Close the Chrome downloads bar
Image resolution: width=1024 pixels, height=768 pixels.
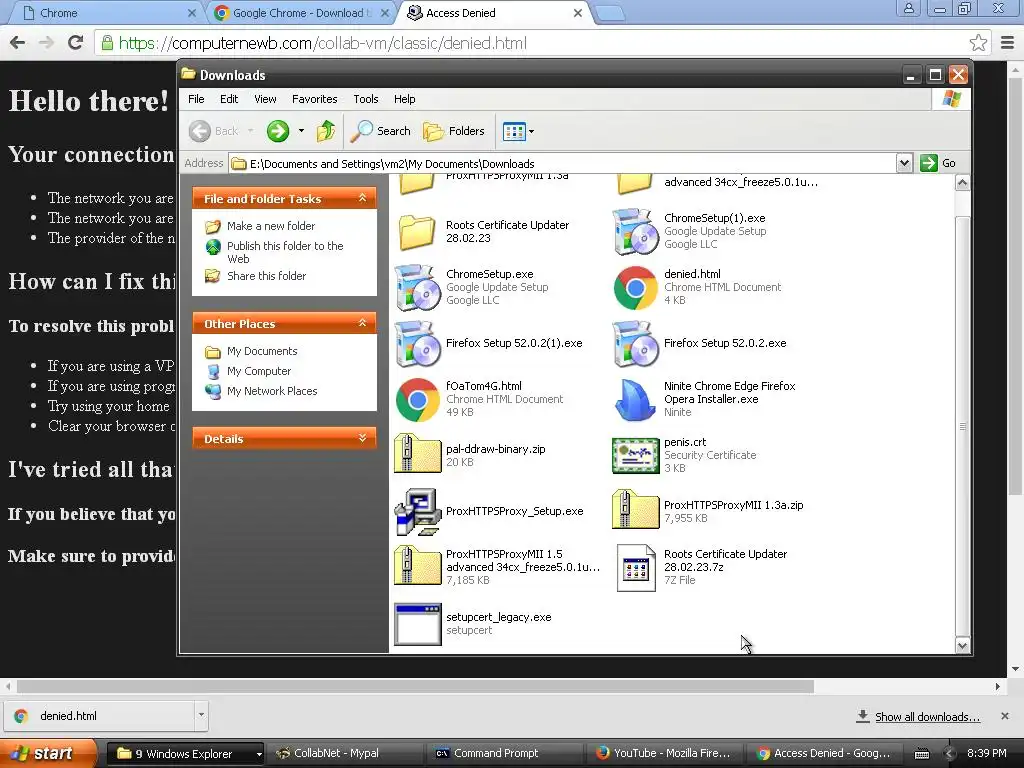pyautogui.click(x=1005, y=716)
